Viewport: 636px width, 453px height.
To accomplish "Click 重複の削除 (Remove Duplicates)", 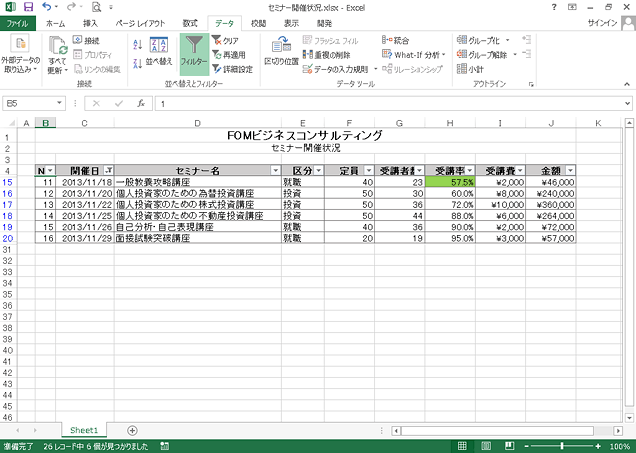I will [327, 55].
